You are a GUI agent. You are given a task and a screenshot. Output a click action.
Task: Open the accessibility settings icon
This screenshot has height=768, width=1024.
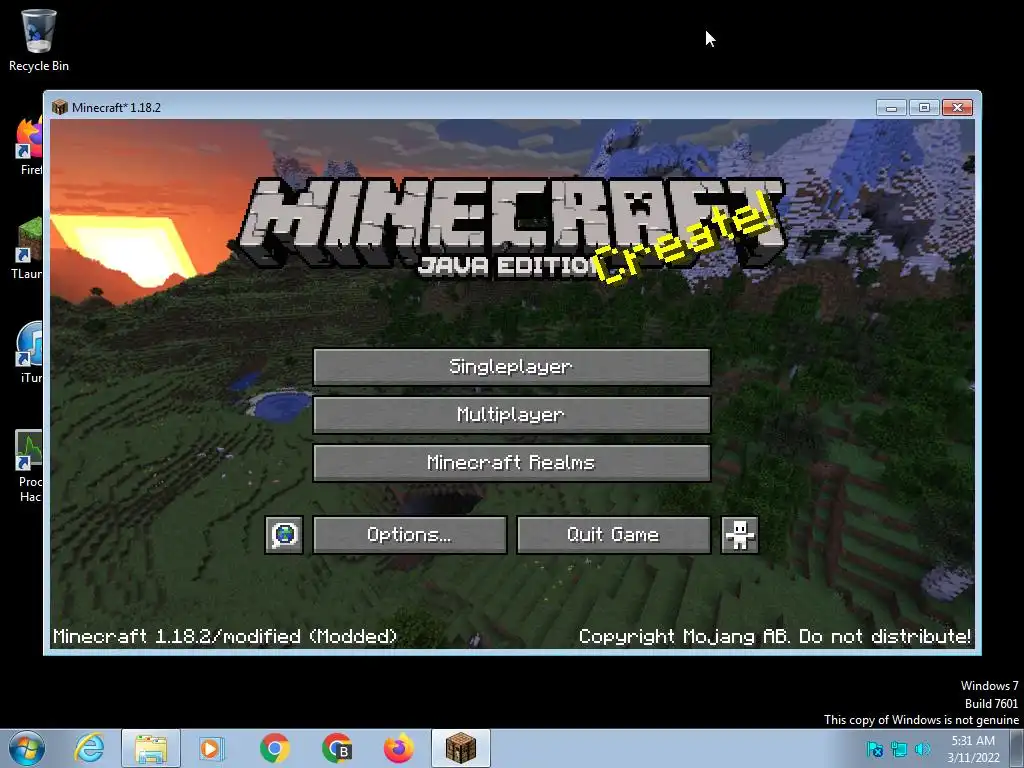[x=739, y=535]
